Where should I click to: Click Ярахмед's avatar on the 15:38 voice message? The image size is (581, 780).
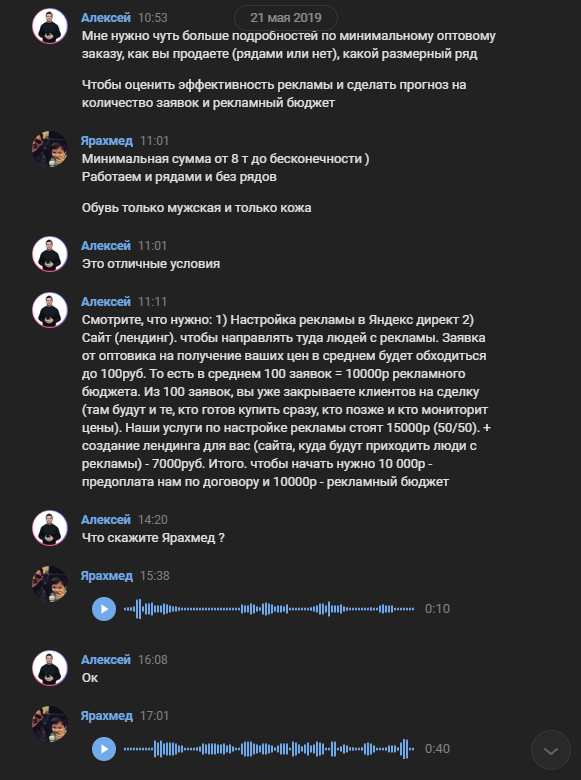(50, 584)
